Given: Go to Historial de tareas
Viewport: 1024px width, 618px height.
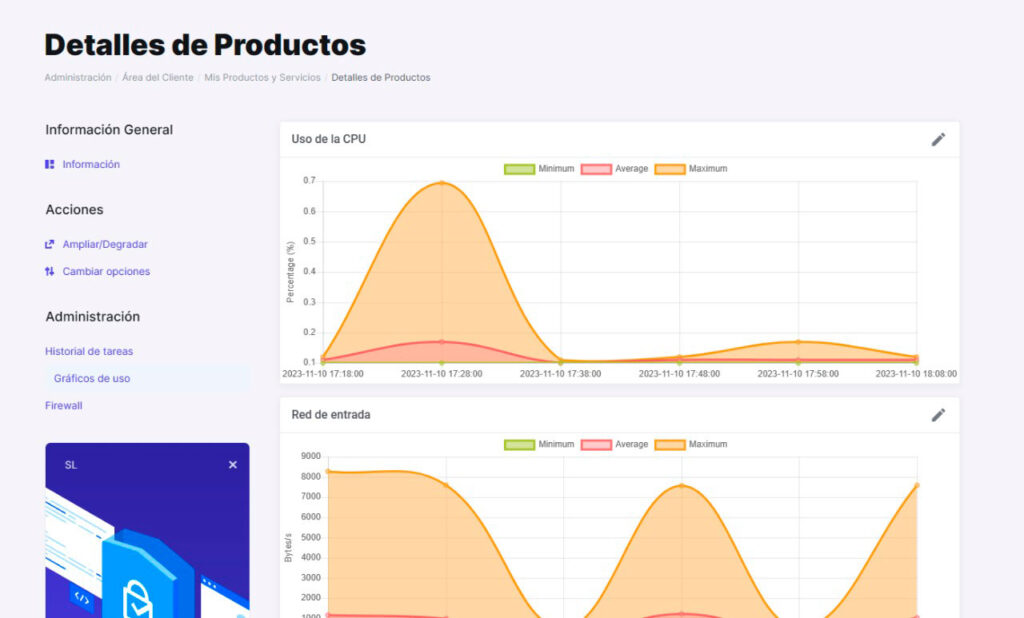Looking at the screenshot, I should tap(89, 351).
